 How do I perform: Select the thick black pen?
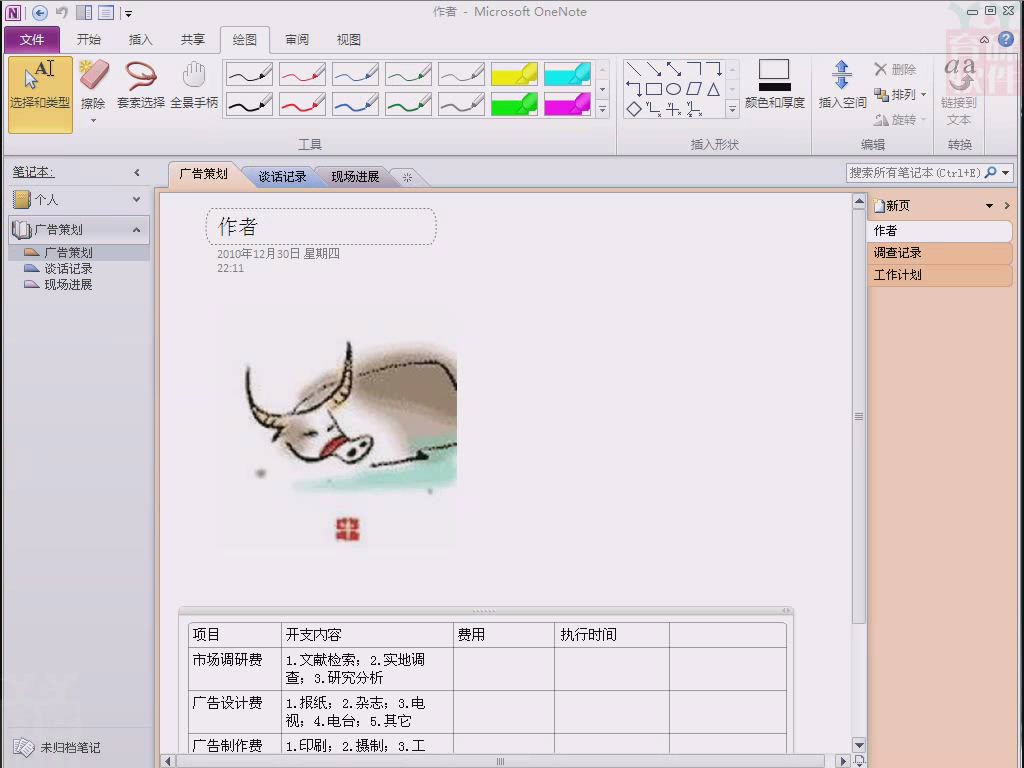(x=249, y=104)
